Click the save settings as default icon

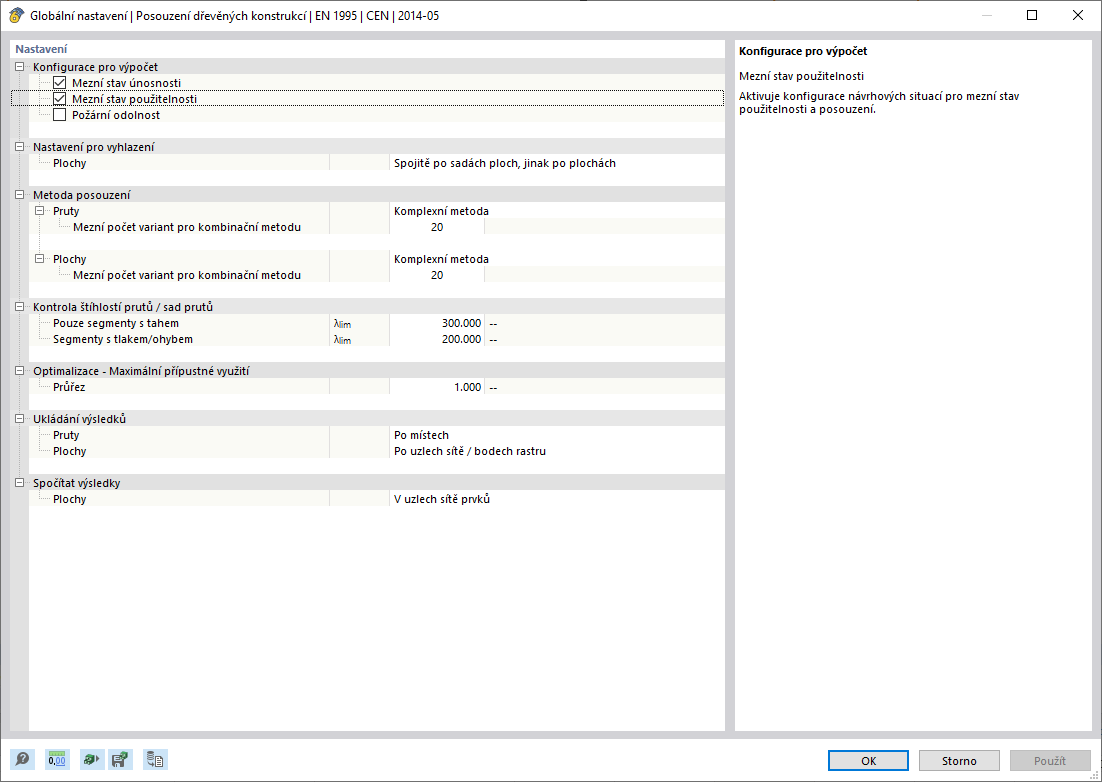click(x=120, y=760)
